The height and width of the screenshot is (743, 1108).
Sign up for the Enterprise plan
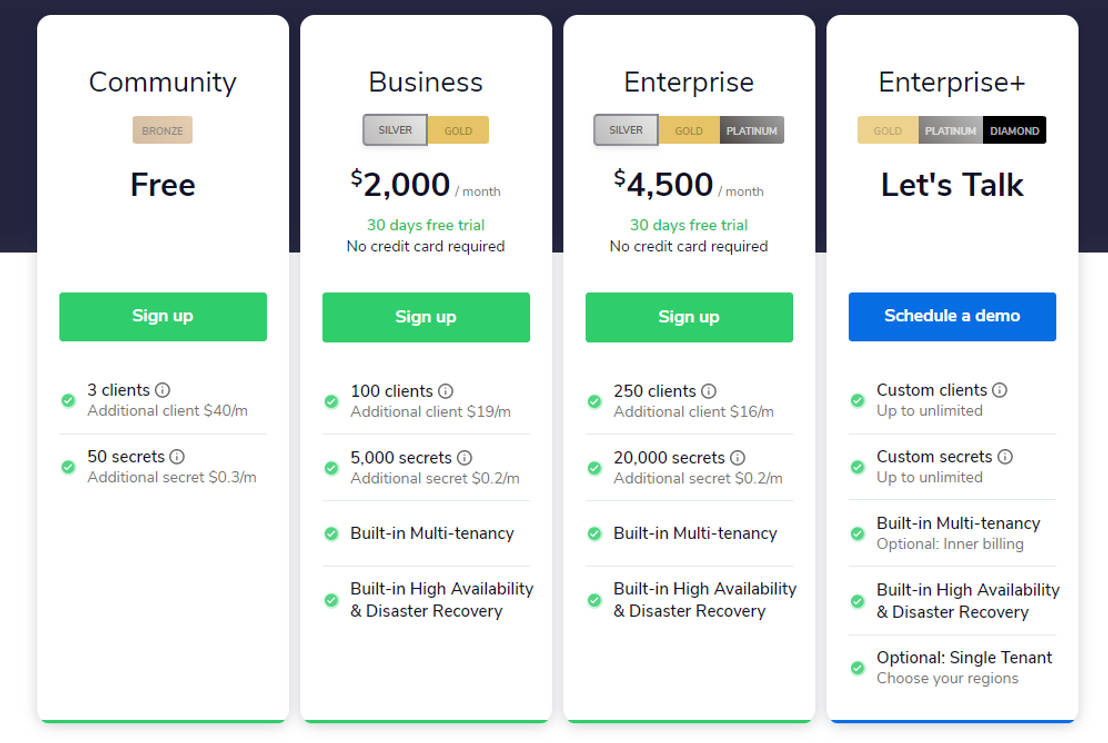coord(688,317)
